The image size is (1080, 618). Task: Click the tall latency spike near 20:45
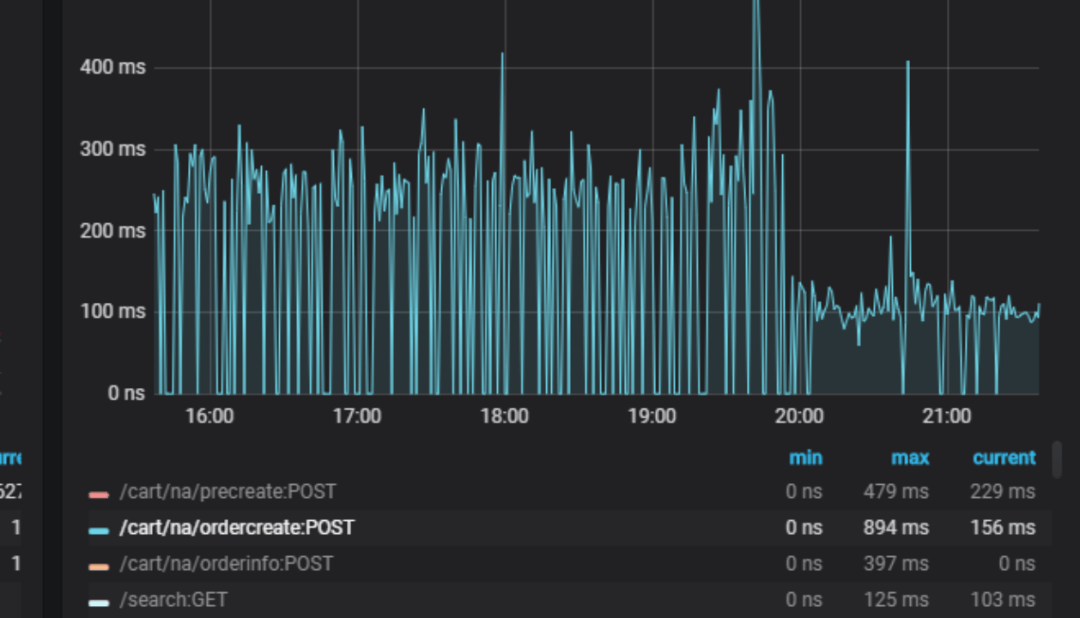(908, 63)
